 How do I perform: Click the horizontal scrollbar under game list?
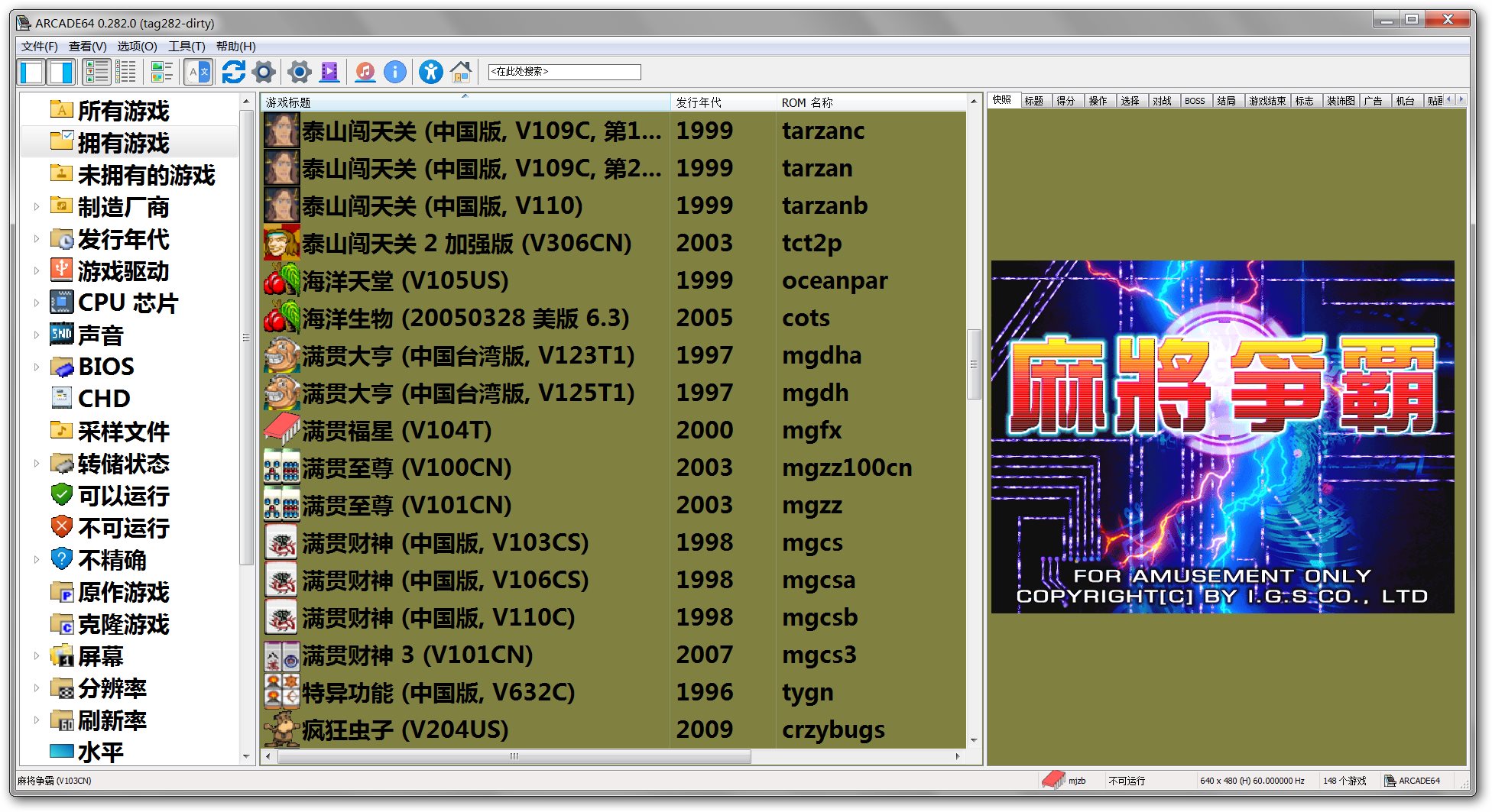(514, 756)
